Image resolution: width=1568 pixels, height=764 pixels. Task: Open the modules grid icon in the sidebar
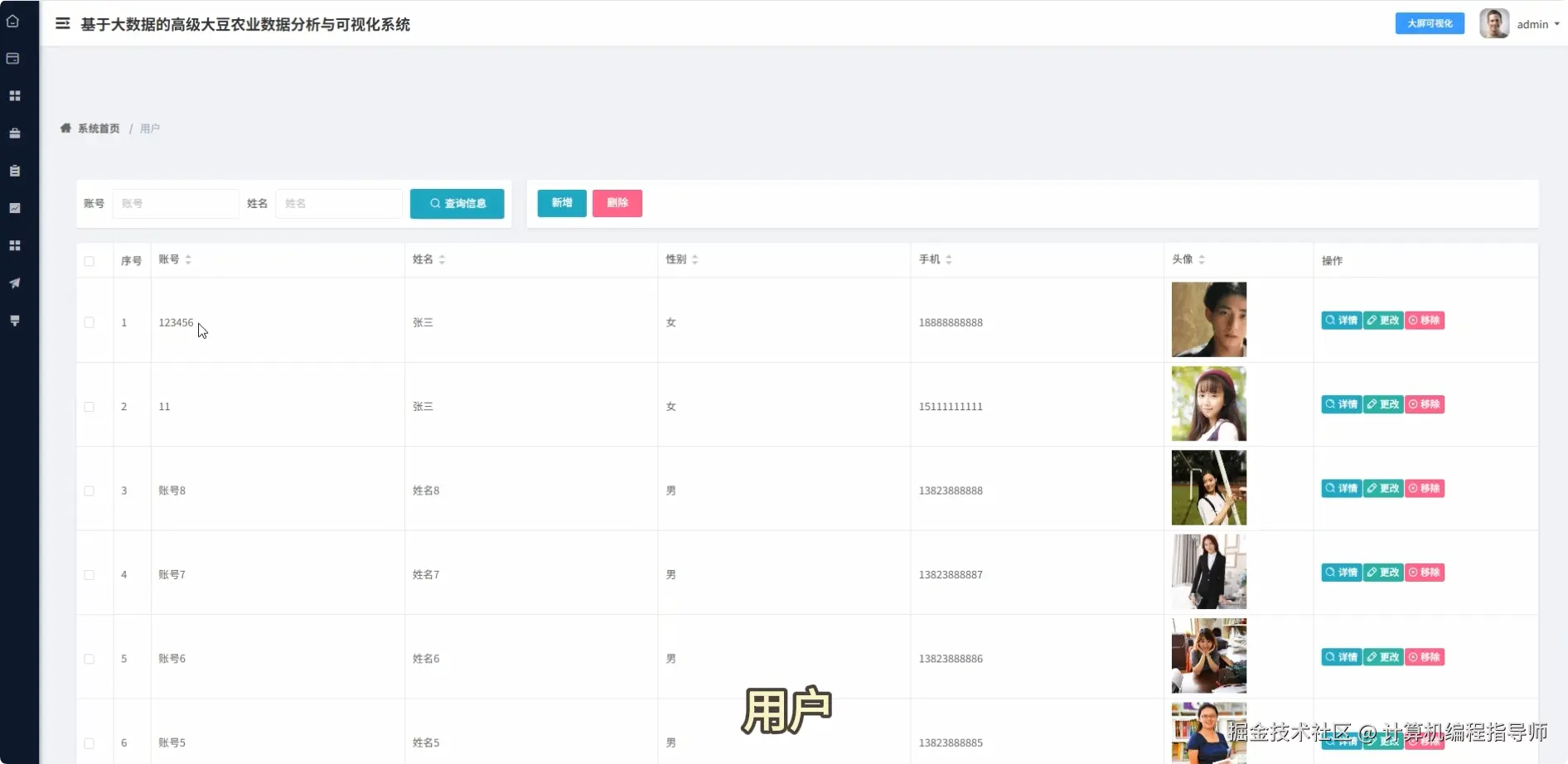coord(15,95)
